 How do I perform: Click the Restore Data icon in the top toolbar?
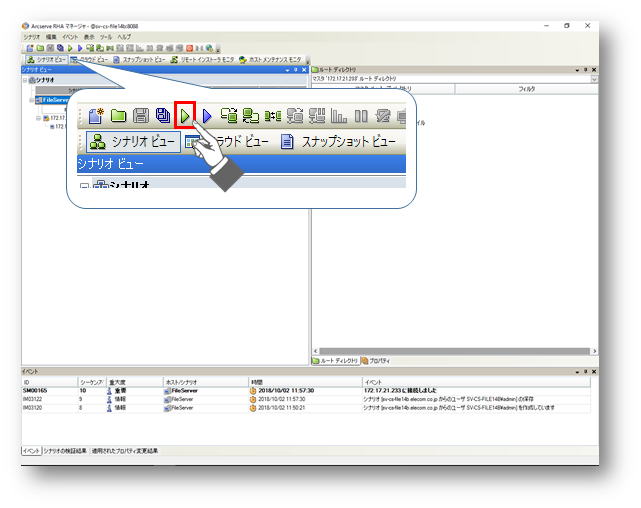[100, 48]
